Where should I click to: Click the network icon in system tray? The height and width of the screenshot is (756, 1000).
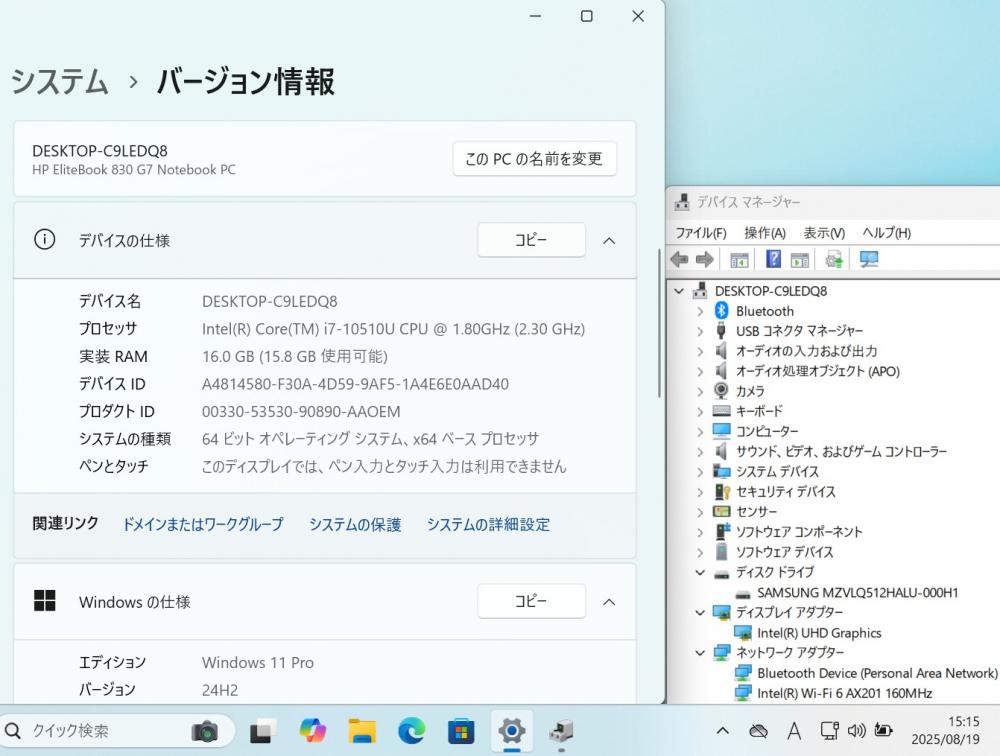[x=829, y=731]
